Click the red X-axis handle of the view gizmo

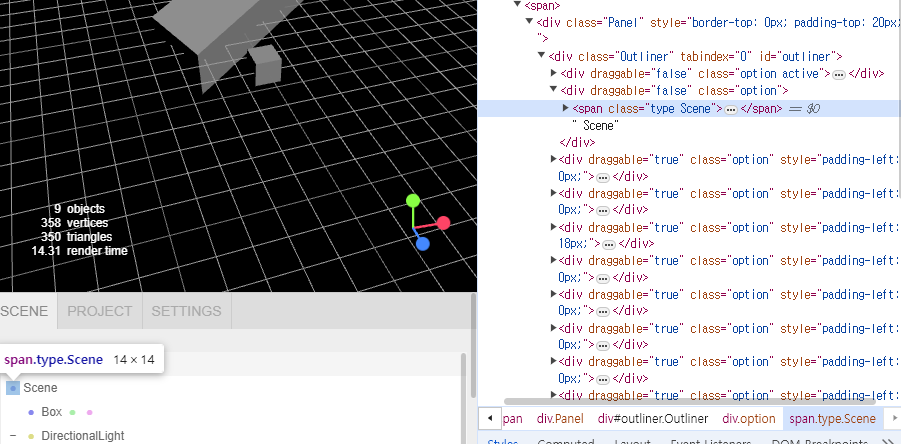pyautogui.click(x=443, y=223)
